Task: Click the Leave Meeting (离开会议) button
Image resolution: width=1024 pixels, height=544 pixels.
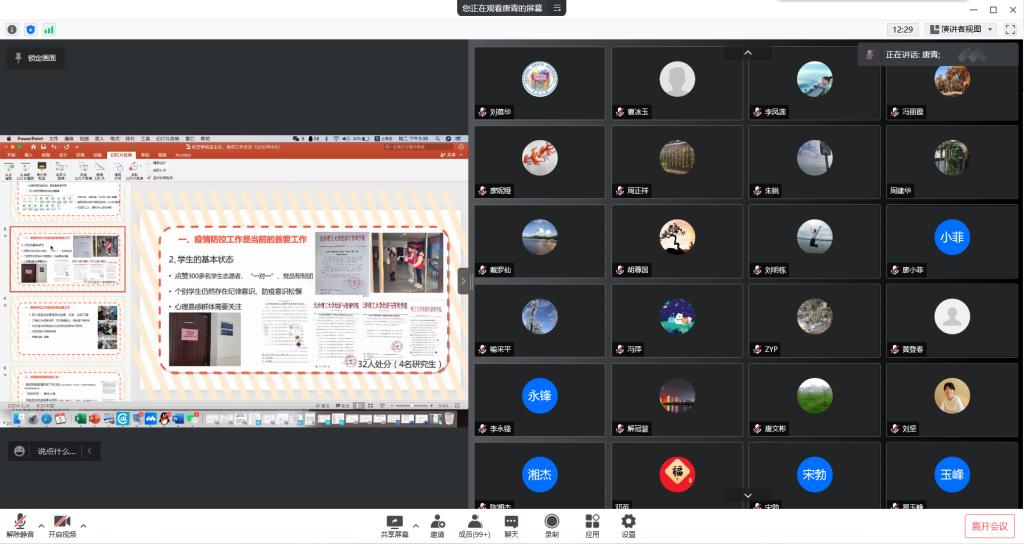Action: tap(990, 526)
